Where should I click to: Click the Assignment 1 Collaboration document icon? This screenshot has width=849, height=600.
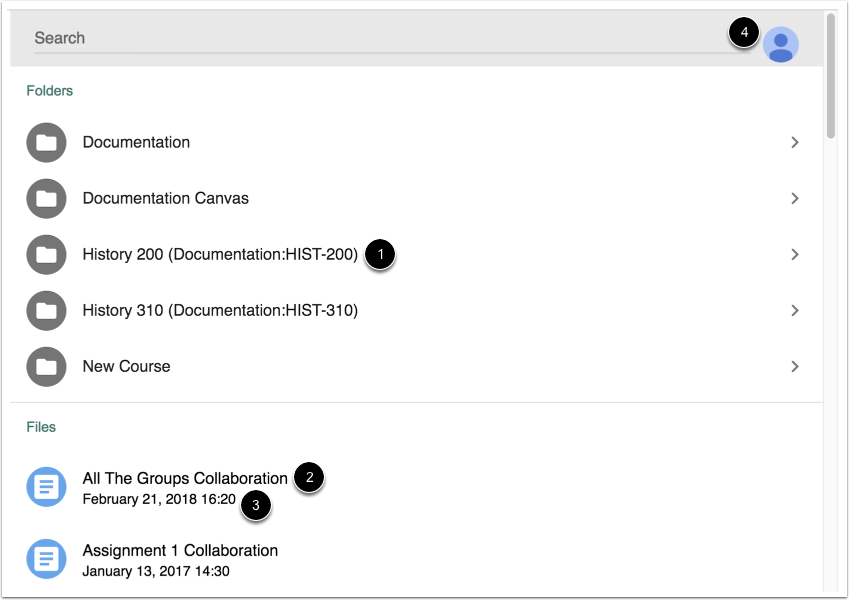click(x=46, y=559)
